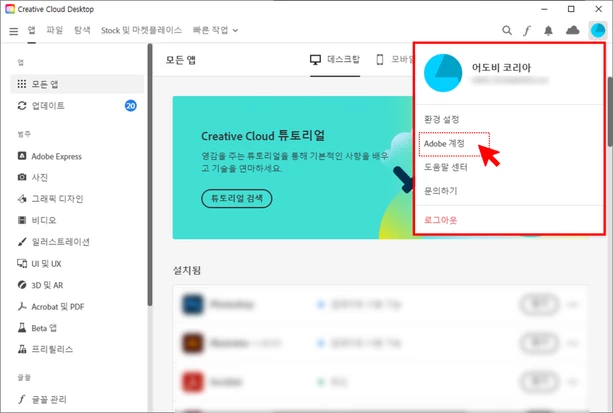
Task: Click the 그래픽 디자인 category icon
Action: click(22, 199)
